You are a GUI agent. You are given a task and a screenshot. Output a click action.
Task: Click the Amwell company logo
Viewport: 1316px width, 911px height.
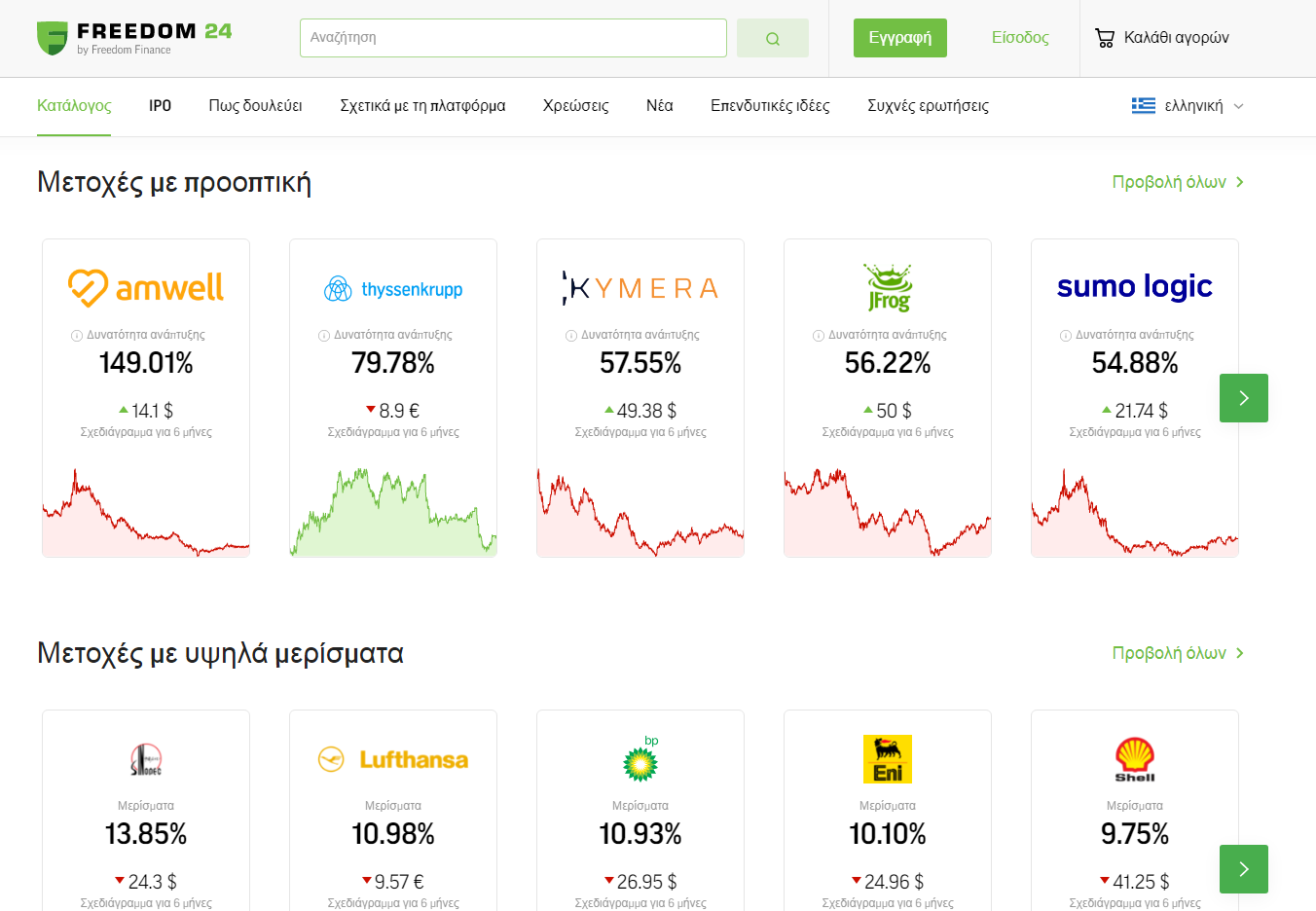pyautogui.click(x=146, y=287)
